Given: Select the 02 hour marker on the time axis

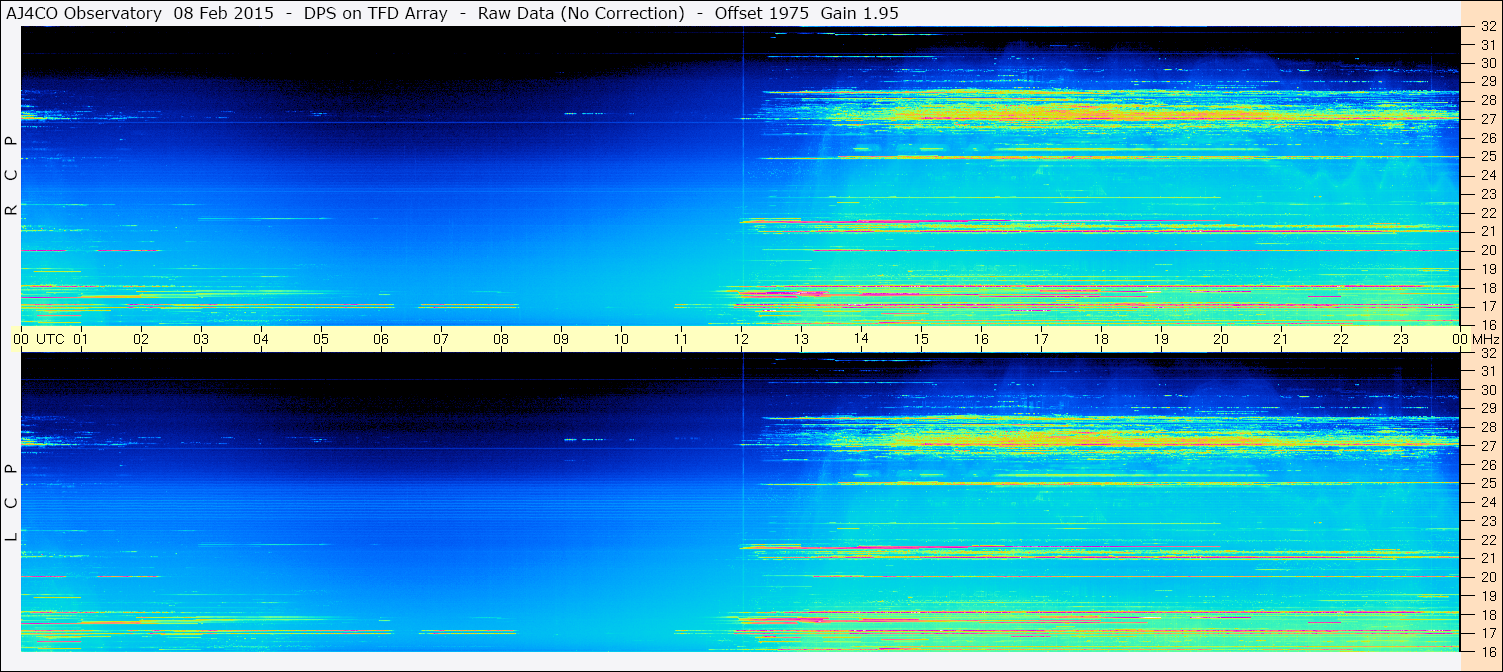Looking at the screenshot, I should [141, 339].
